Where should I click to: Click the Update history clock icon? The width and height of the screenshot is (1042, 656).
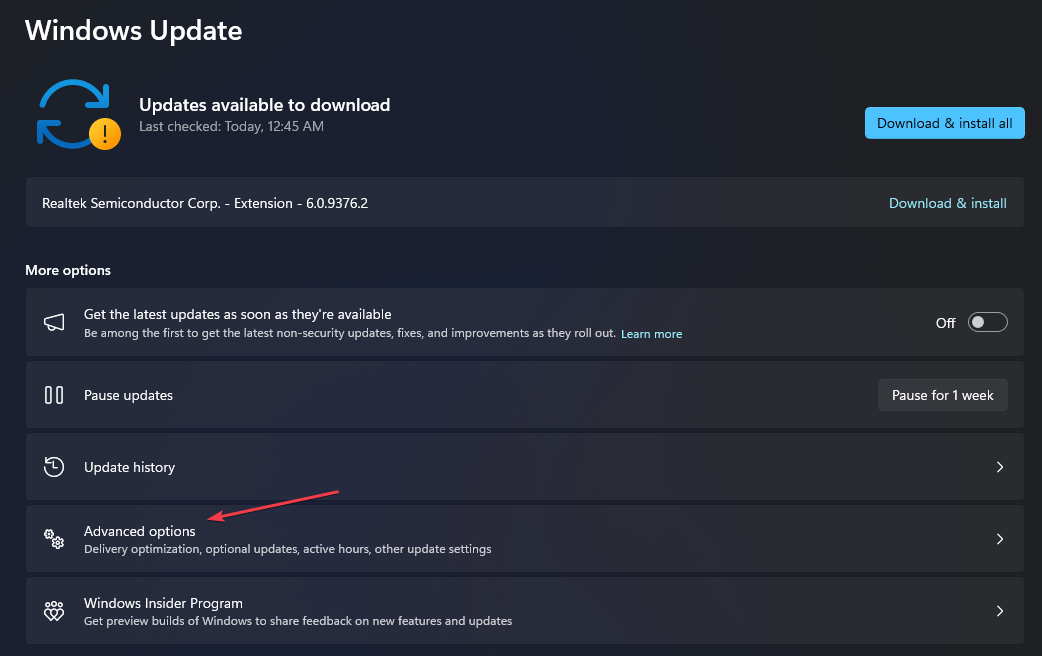(x=54, y=467)
